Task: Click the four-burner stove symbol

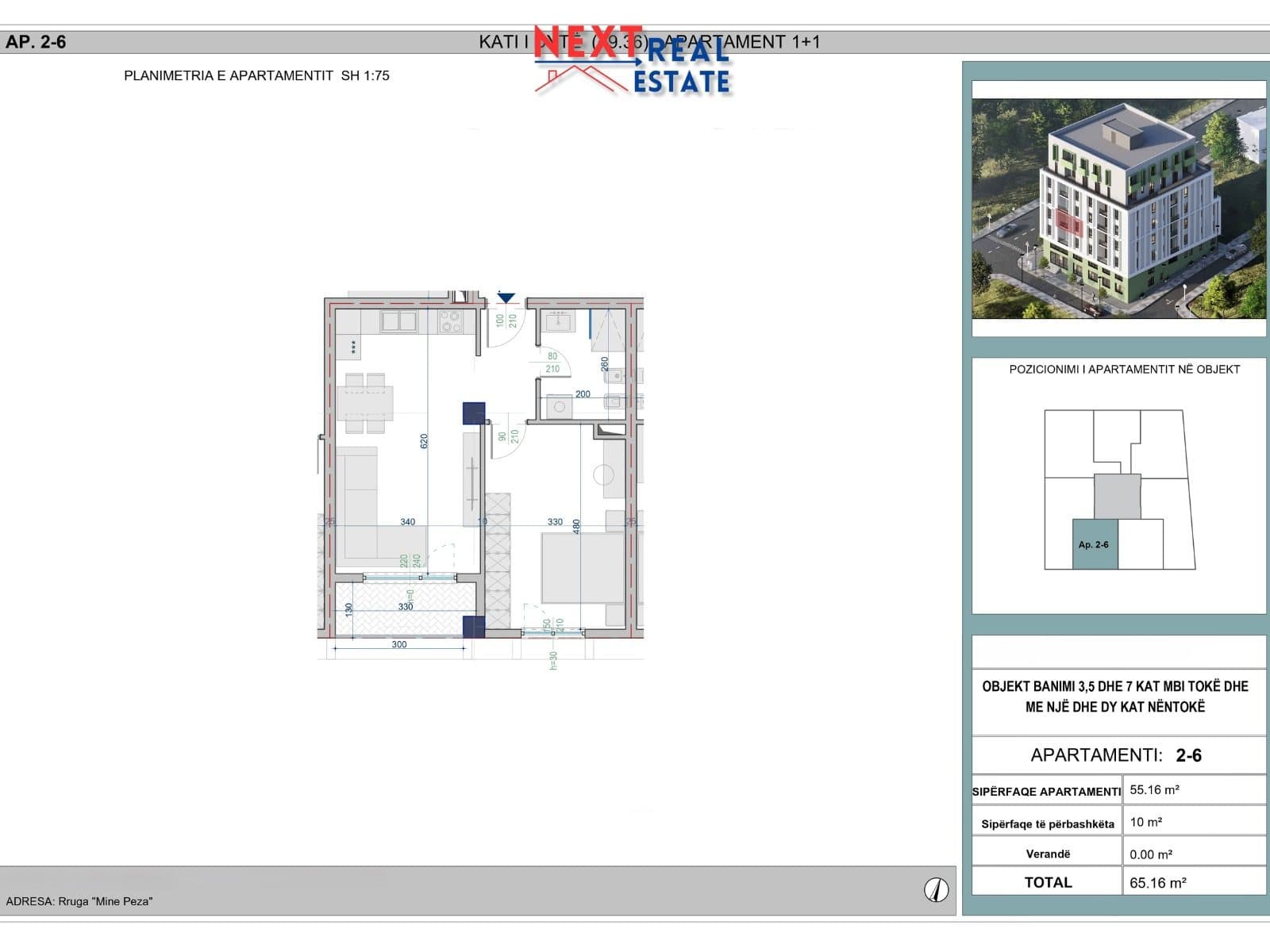Action: pyautogui.click(x=451, y=321)
